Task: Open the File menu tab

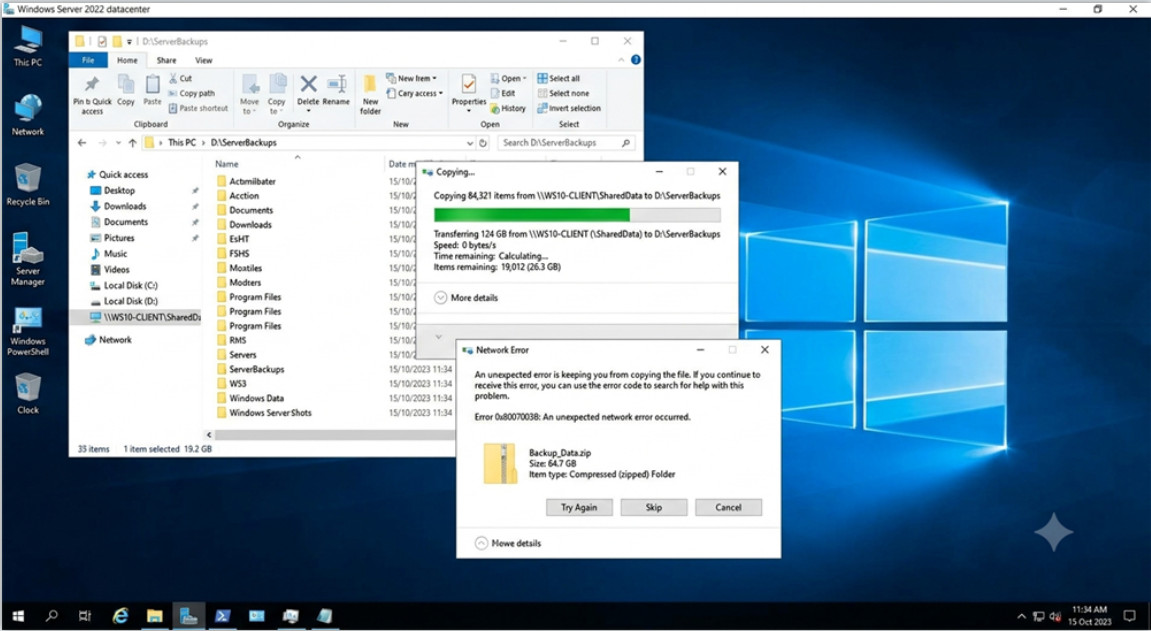Action: tap(88, 60)
